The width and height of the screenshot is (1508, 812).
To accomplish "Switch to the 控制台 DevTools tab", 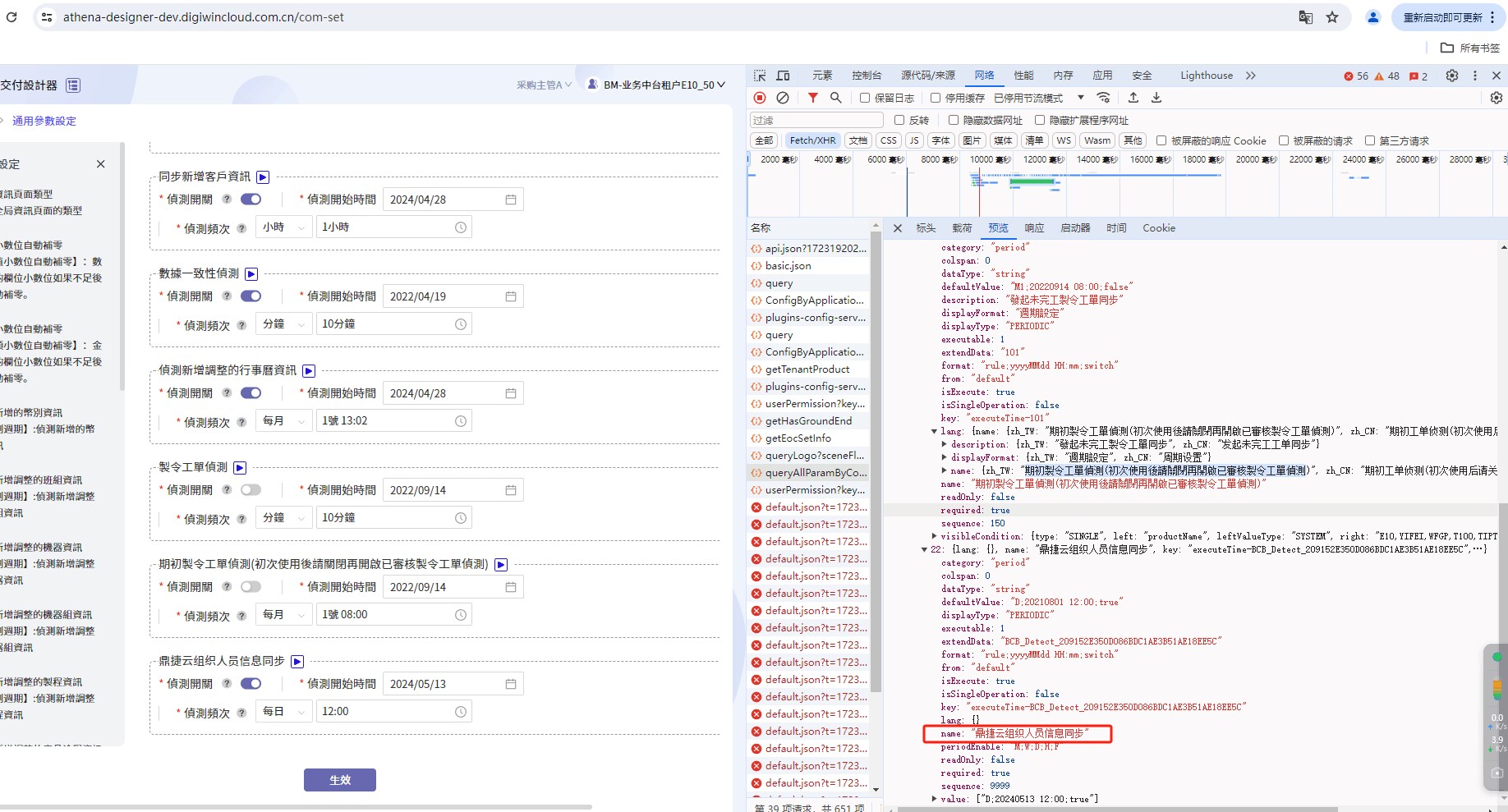I will point(867,76).
